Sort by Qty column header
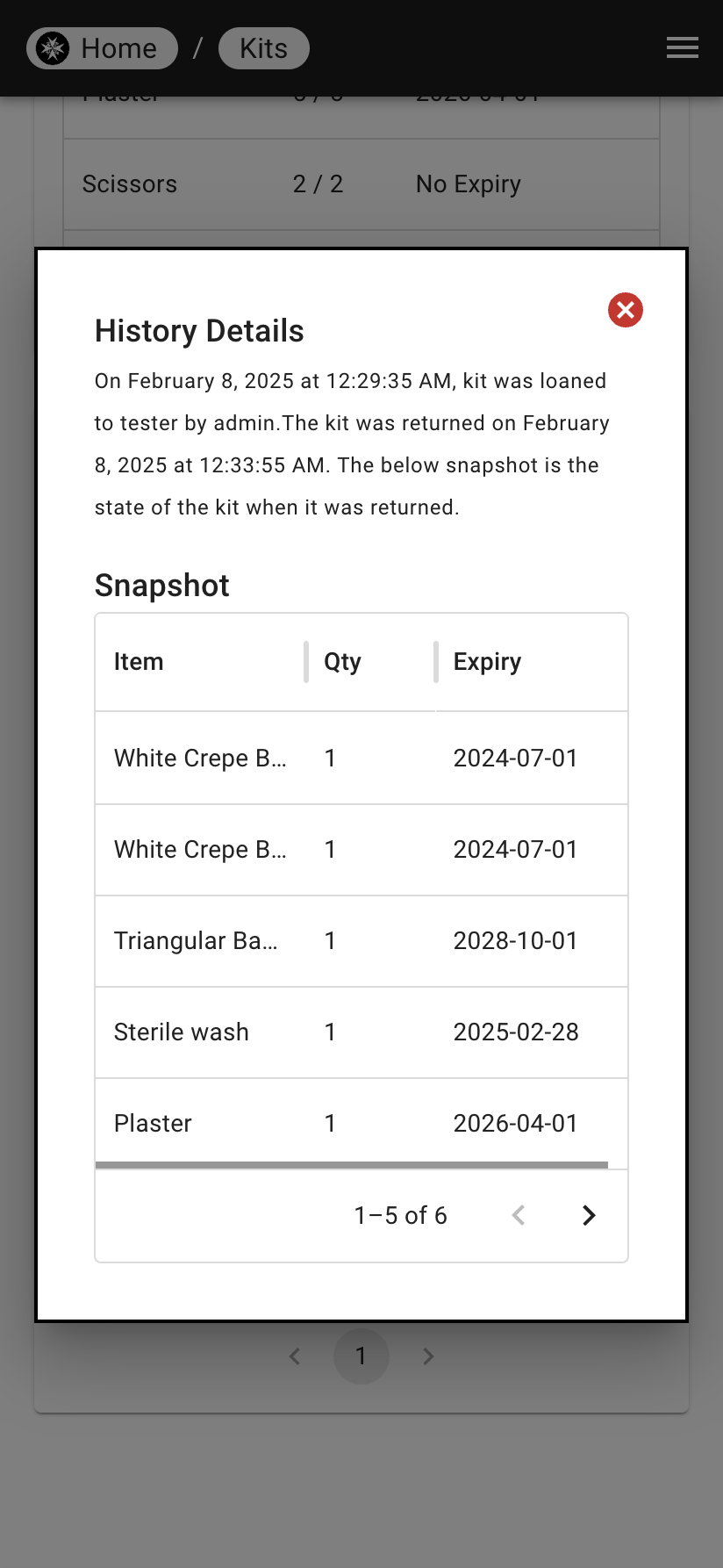 click(x=342, y=662)
